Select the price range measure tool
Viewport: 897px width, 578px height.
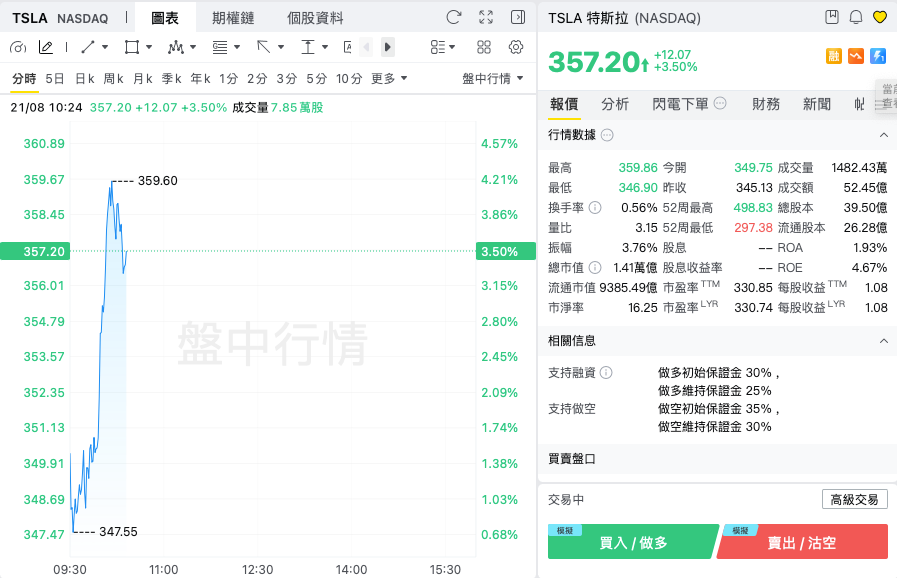(308, 47)
